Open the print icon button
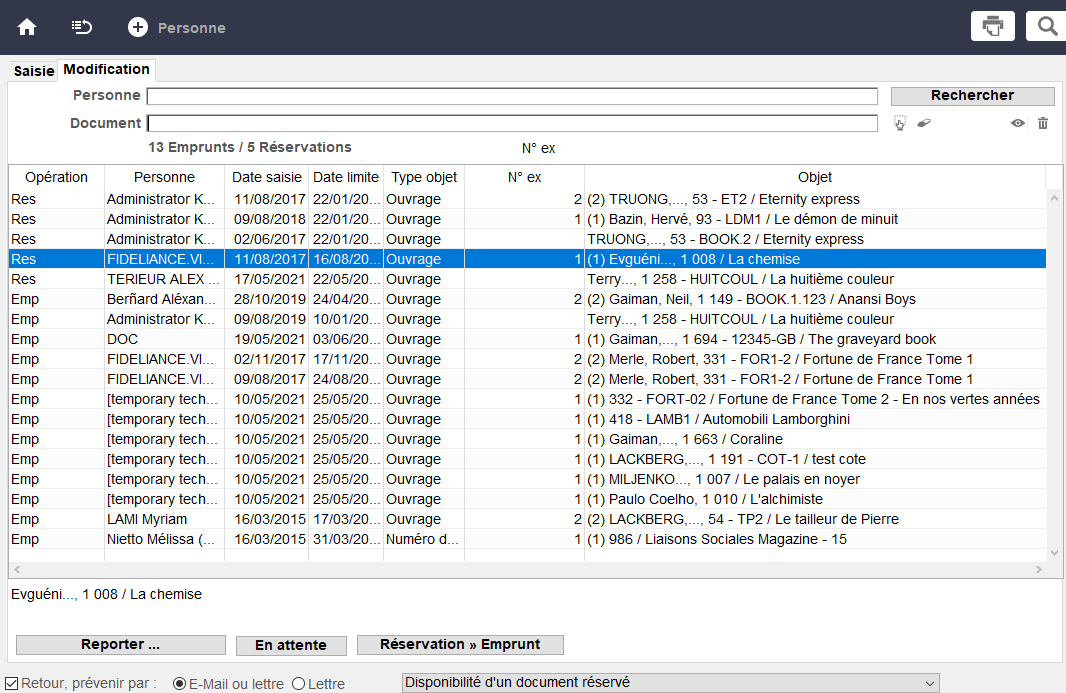 [993, 27]
